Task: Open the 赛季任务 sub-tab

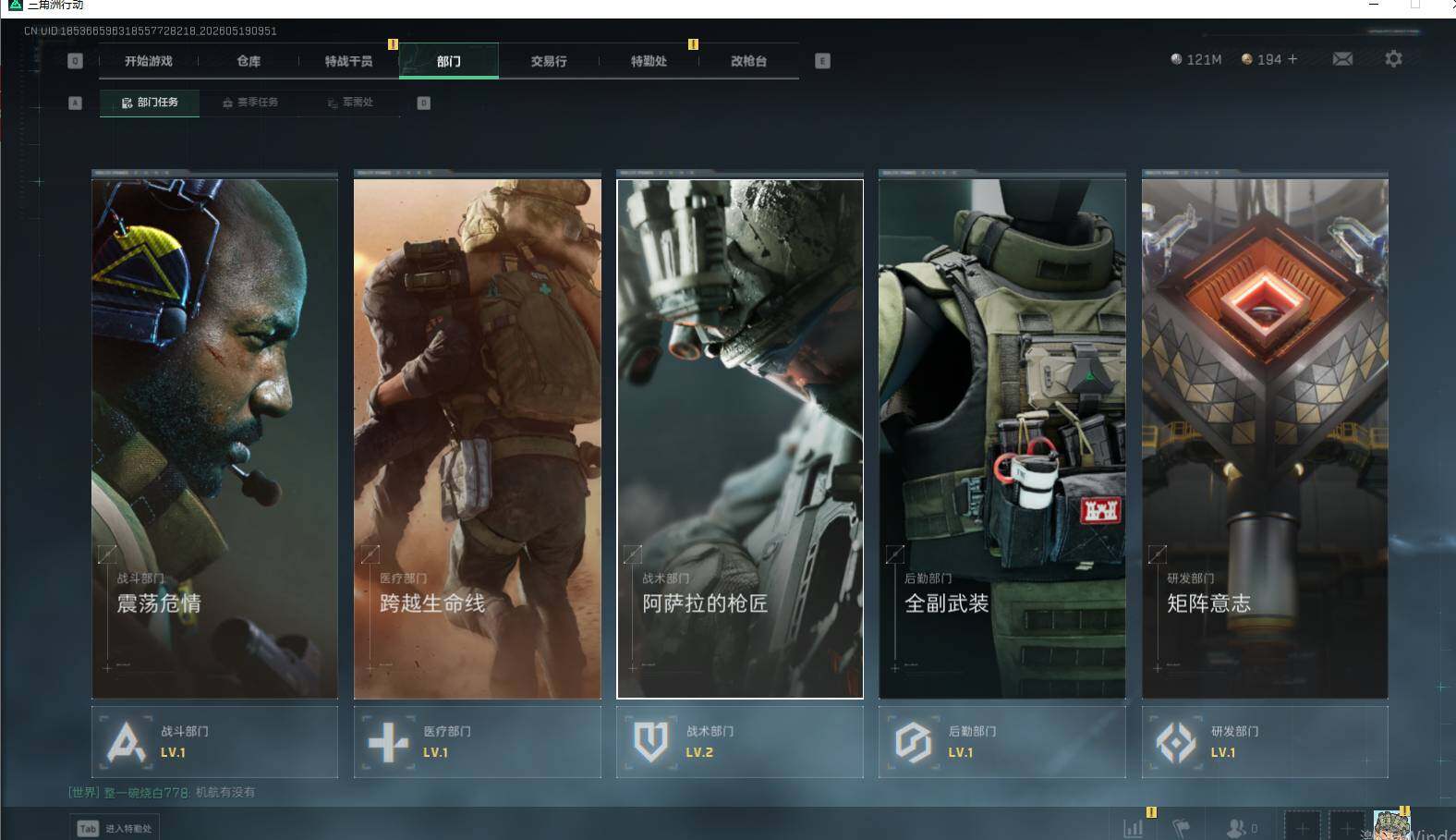Action: (250, 103)
